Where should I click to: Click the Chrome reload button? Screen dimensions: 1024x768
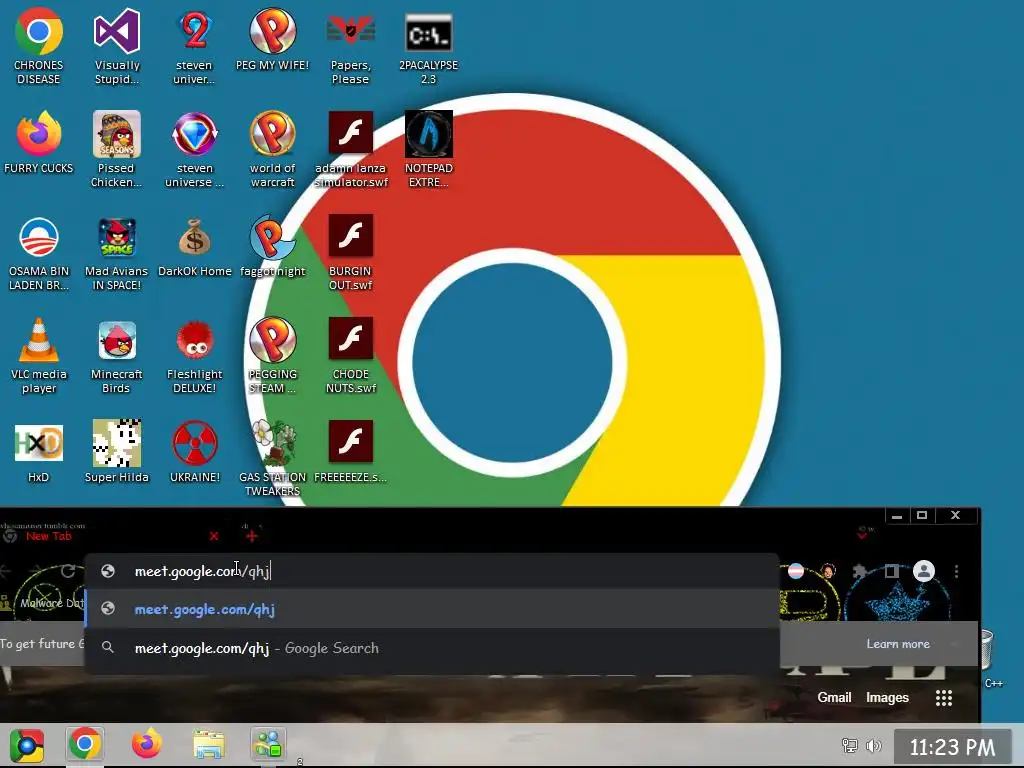point(67,571)
